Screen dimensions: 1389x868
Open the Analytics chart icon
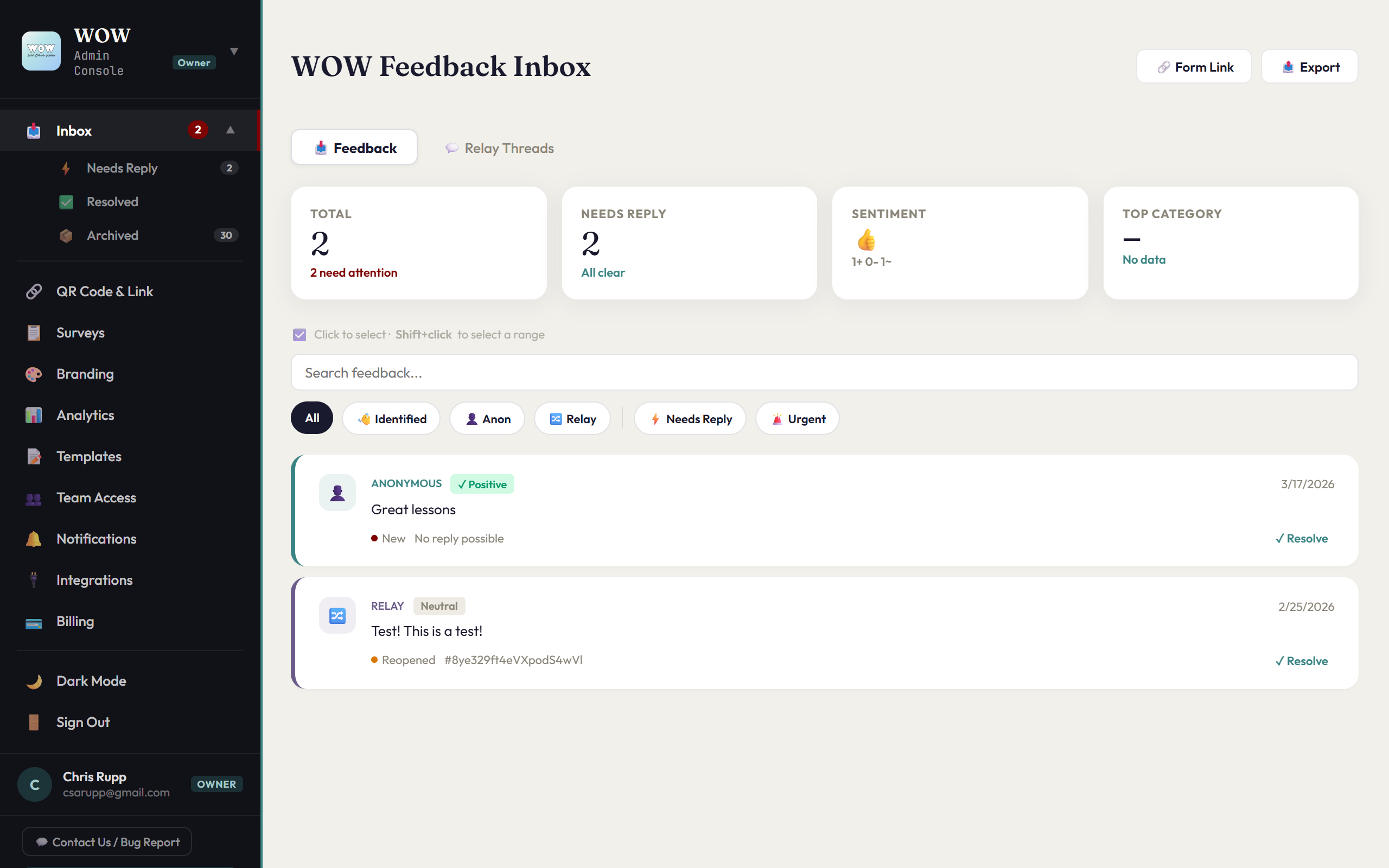[33, 415]
